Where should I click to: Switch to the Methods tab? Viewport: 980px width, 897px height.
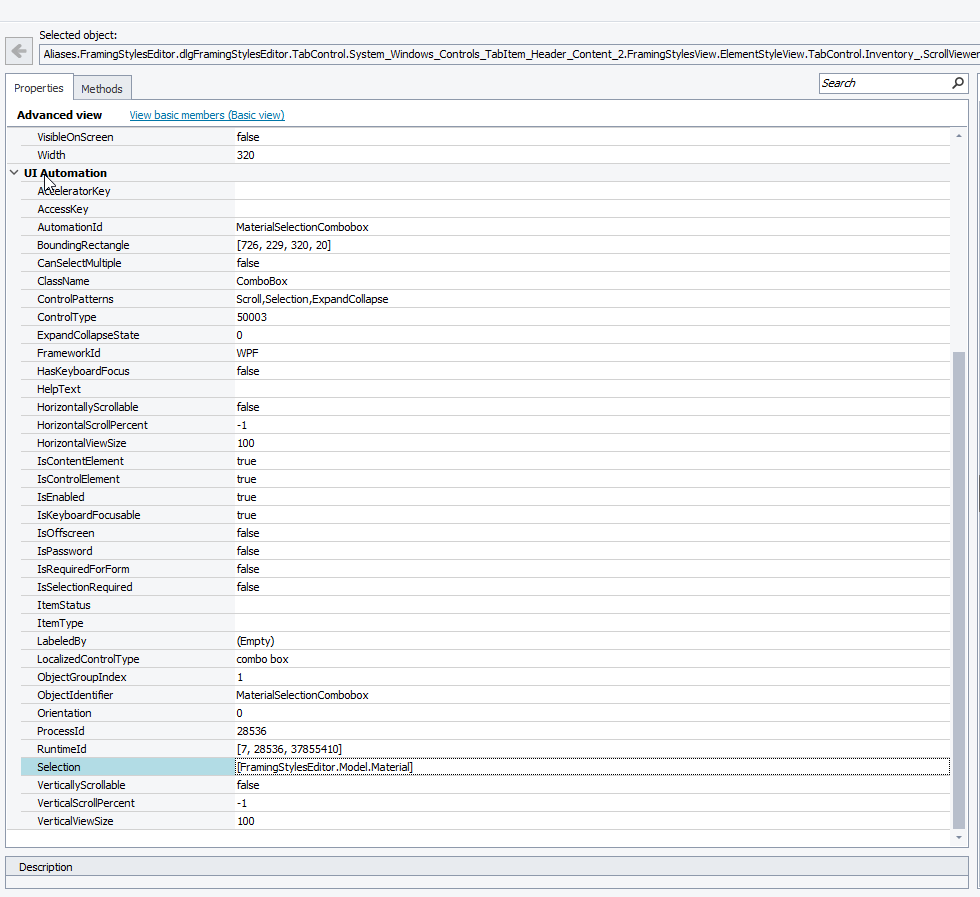pyautogui.click(x=102, y=89)
